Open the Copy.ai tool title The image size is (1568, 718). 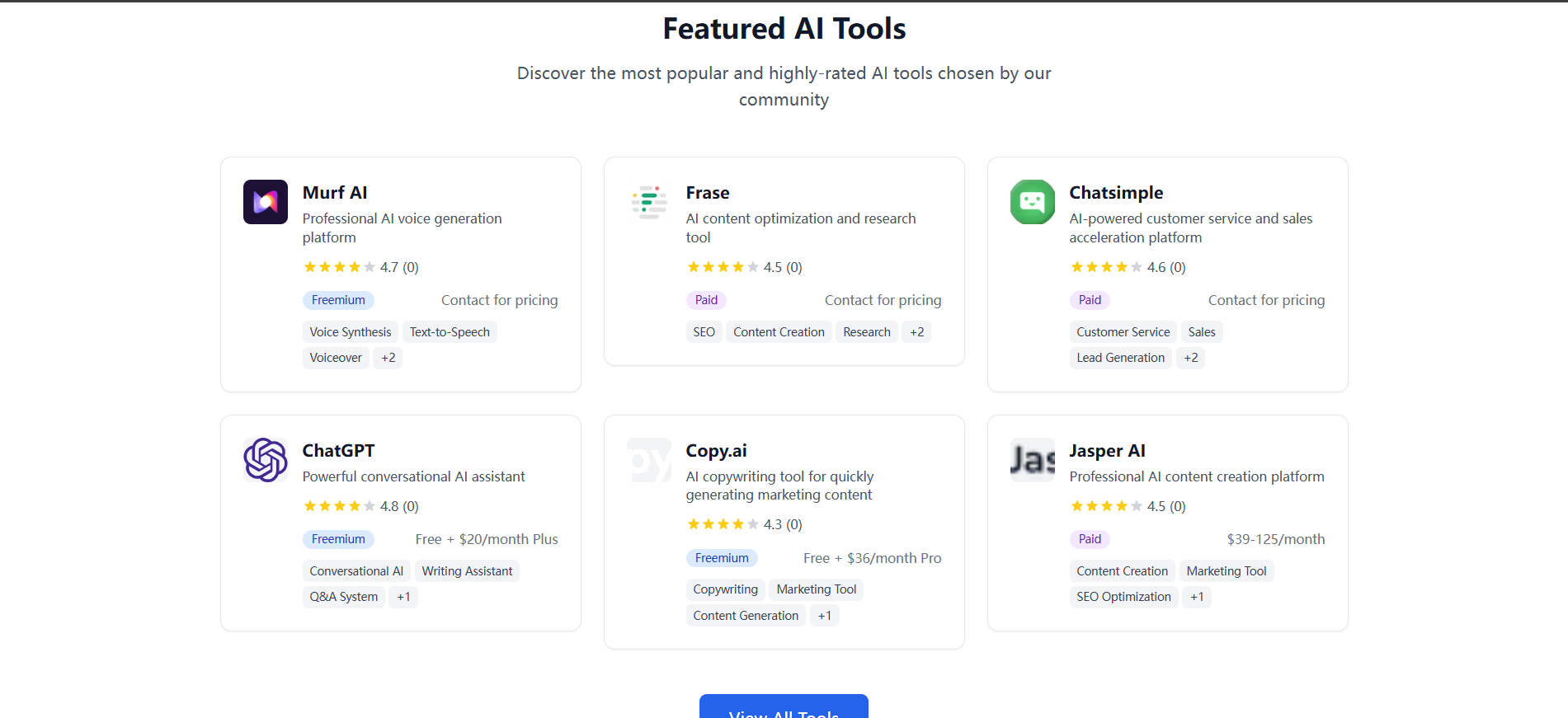[716, 451]
